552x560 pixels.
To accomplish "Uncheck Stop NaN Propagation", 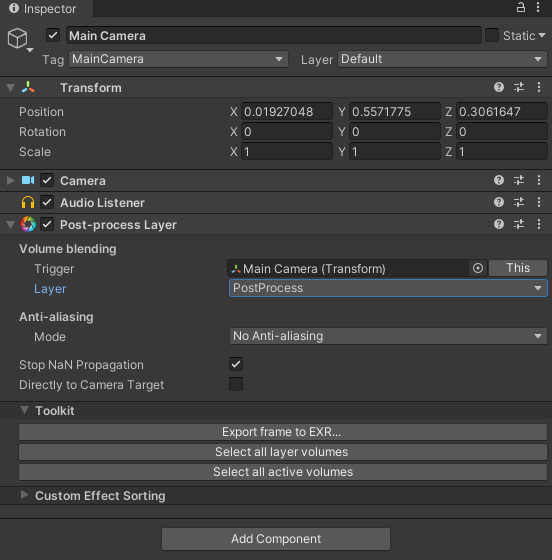I will pos(236,364).
